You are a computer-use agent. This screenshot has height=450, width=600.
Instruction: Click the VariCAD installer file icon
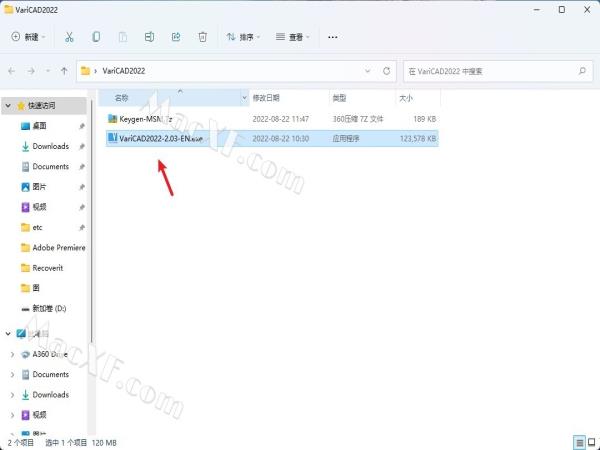[x=112, y=138]
